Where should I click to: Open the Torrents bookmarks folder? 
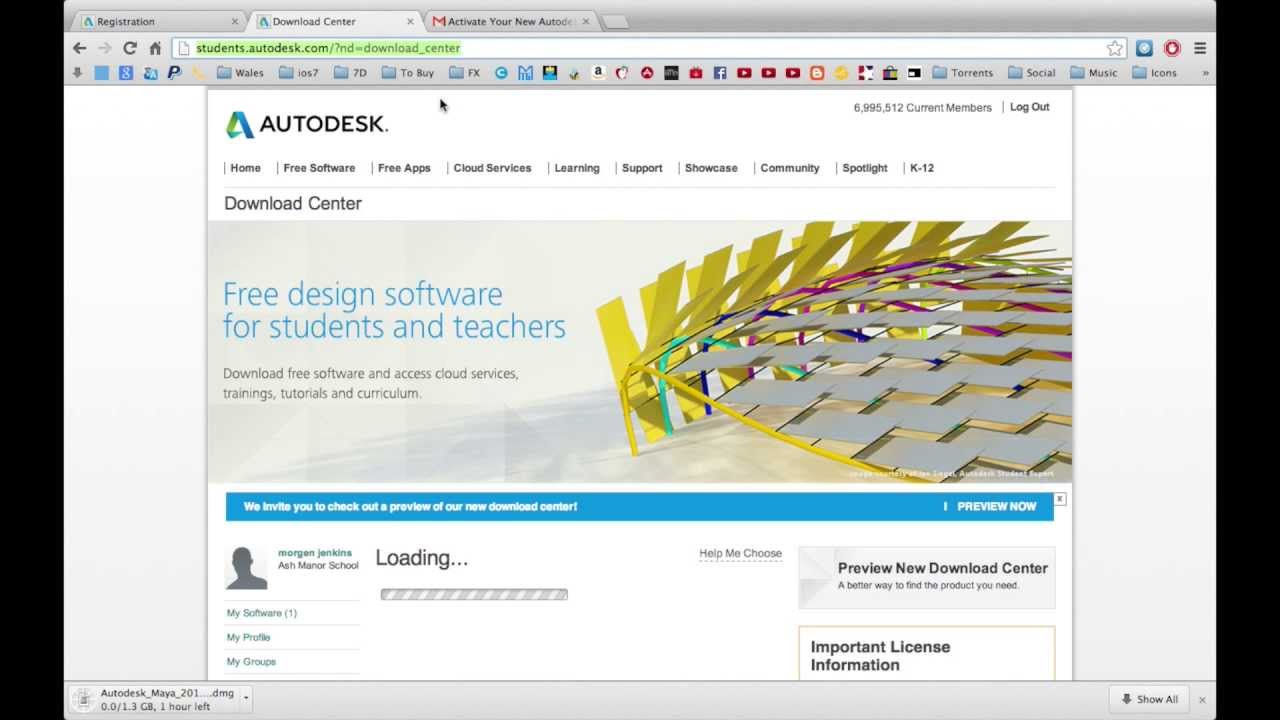tap(963, 73)
